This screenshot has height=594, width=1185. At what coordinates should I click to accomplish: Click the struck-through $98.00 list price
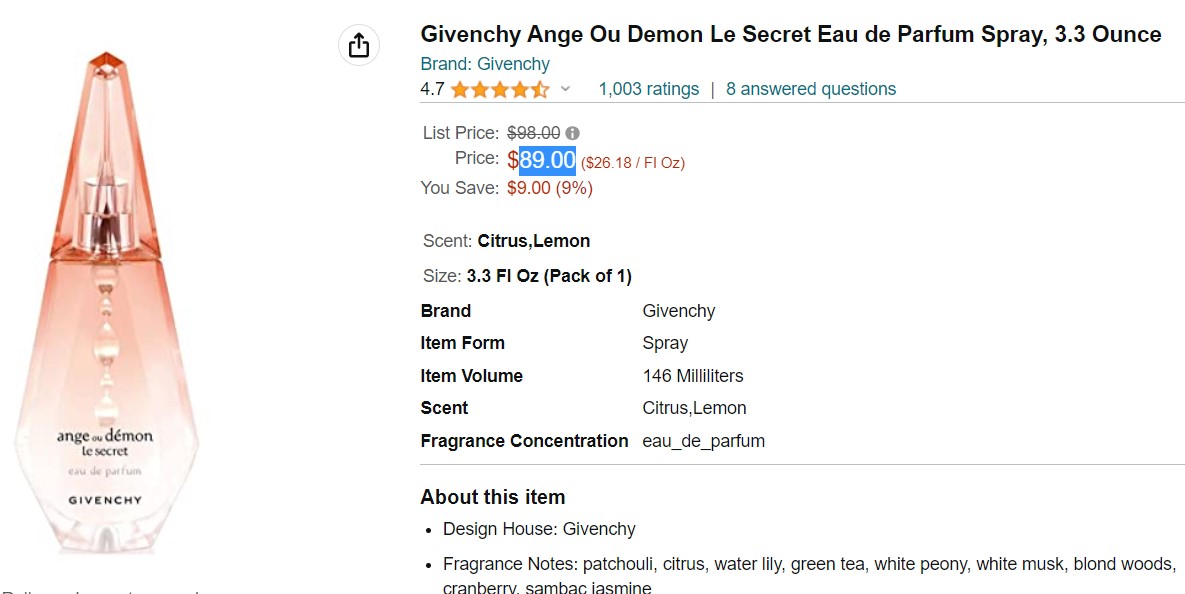point(533,133)
